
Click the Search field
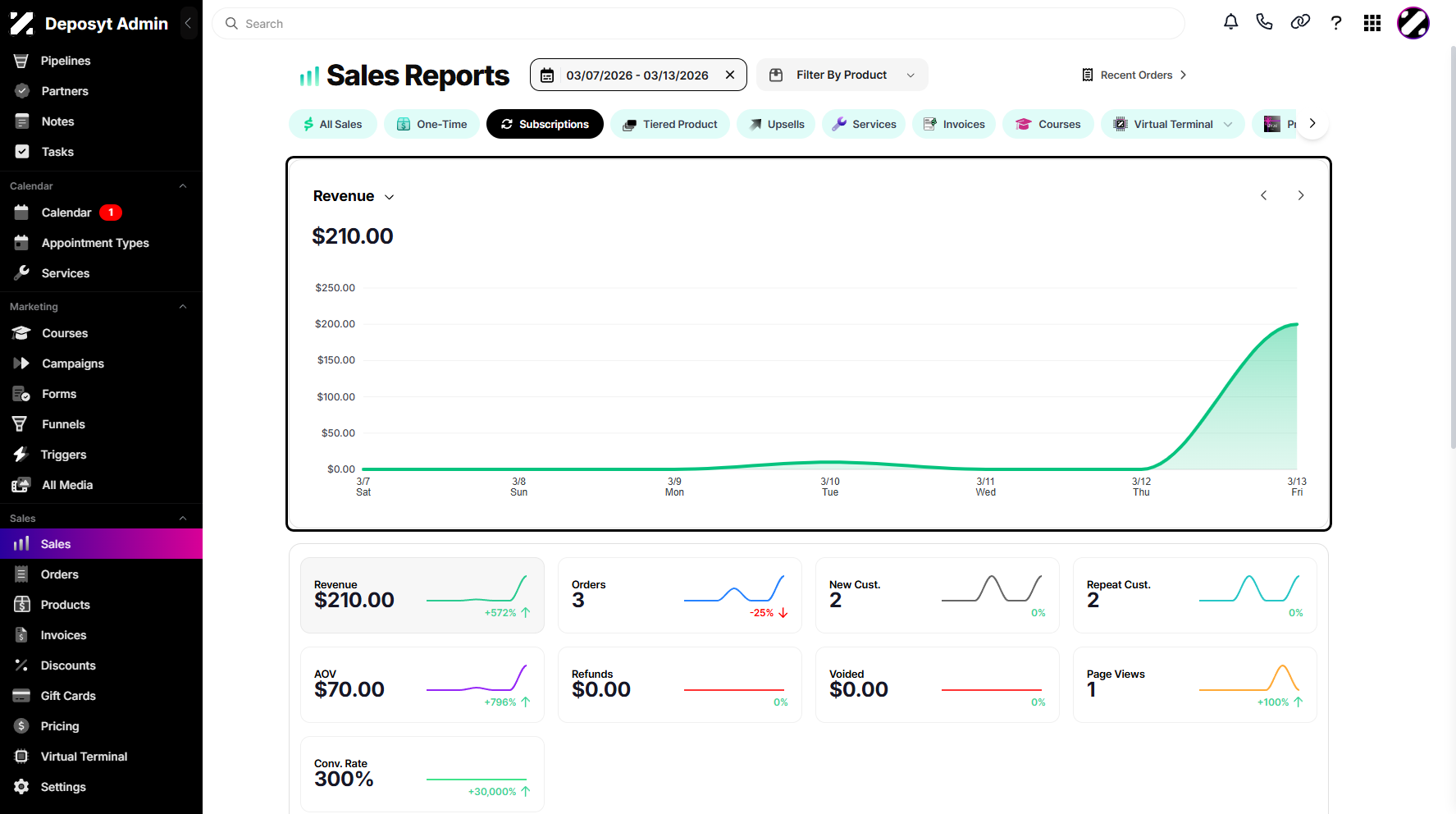tap(698, 24)
